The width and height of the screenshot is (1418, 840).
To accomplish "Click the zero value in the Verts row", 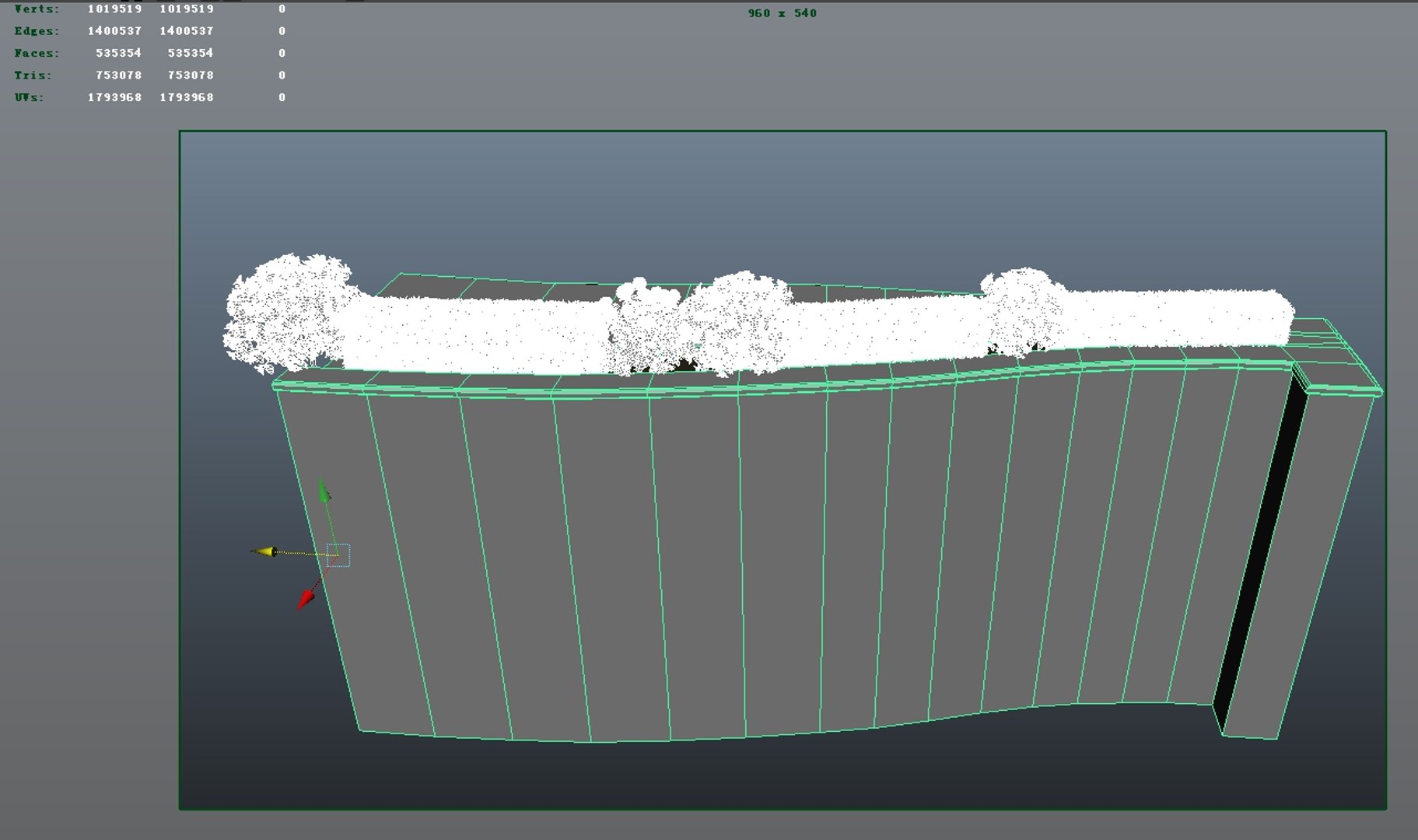I will click(282, 9).
